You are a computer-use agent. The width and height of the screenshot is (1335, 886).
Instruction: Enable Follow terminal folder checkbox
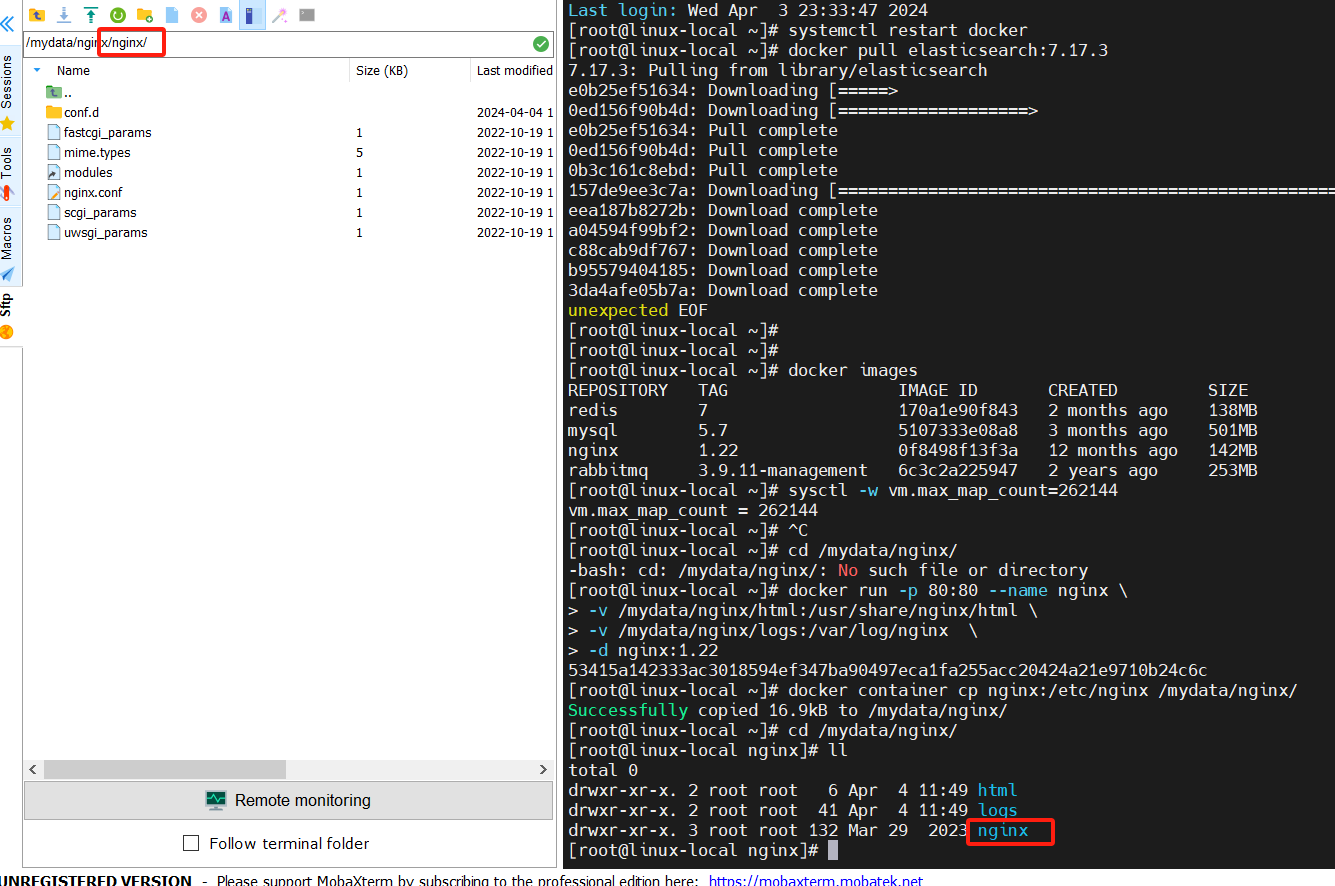point(191,843)
